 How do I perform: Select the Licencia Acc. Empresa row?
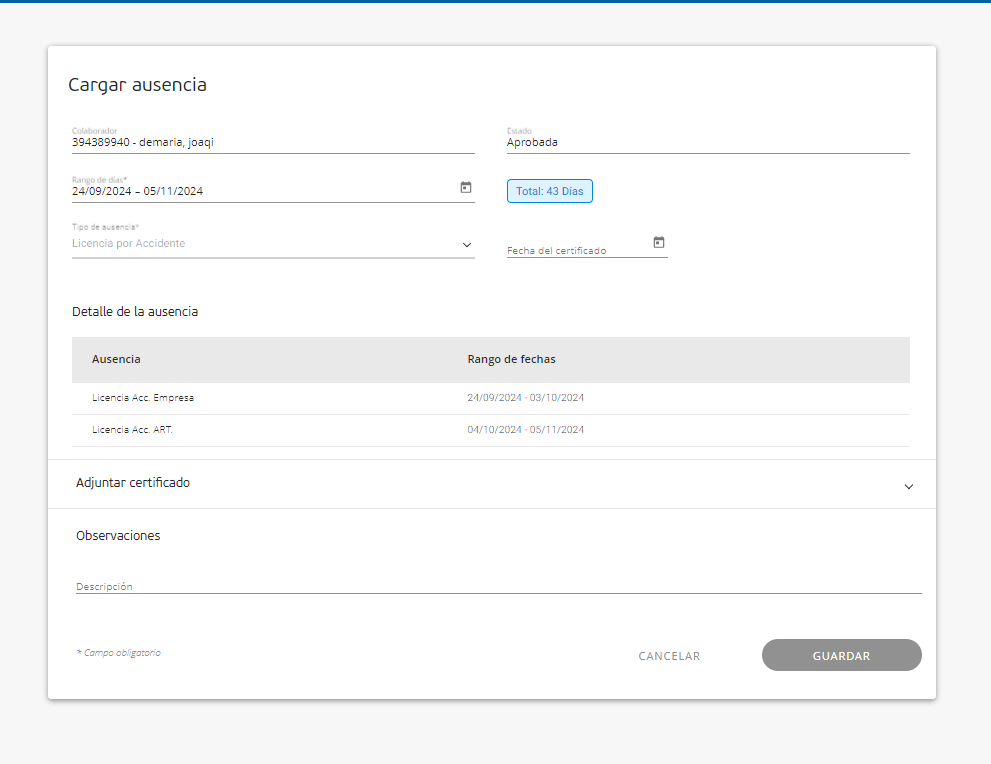[143, 398]
